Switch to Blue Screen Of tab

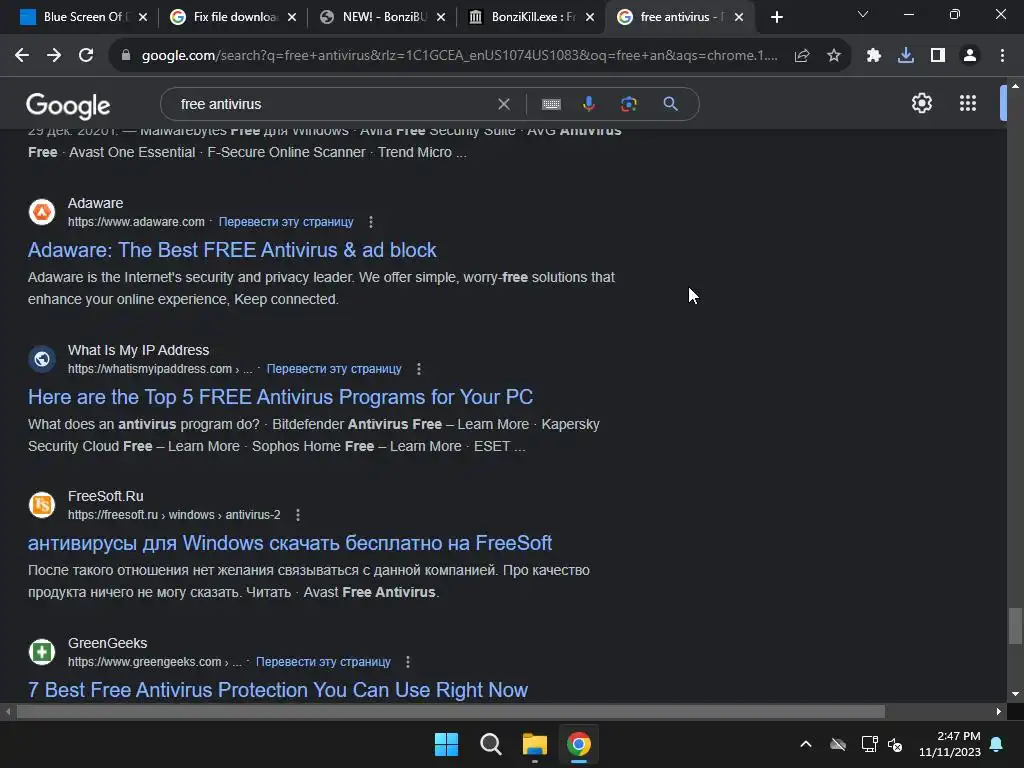click(x=82, y=17)
